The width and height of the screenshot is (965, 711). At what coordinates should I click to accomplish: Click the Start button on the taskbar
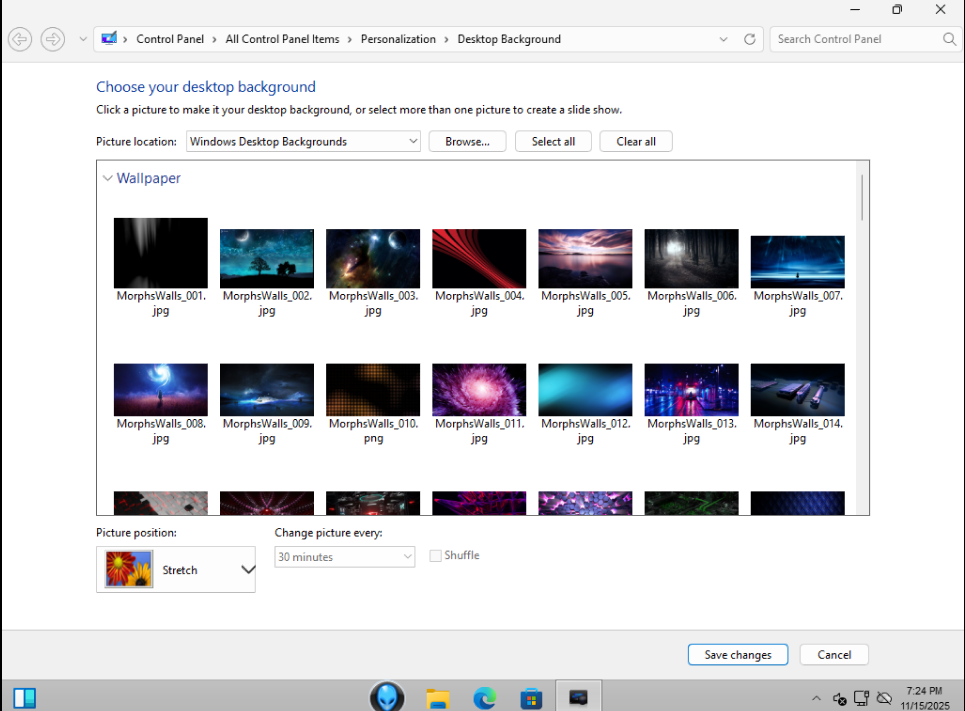point(25,697)
